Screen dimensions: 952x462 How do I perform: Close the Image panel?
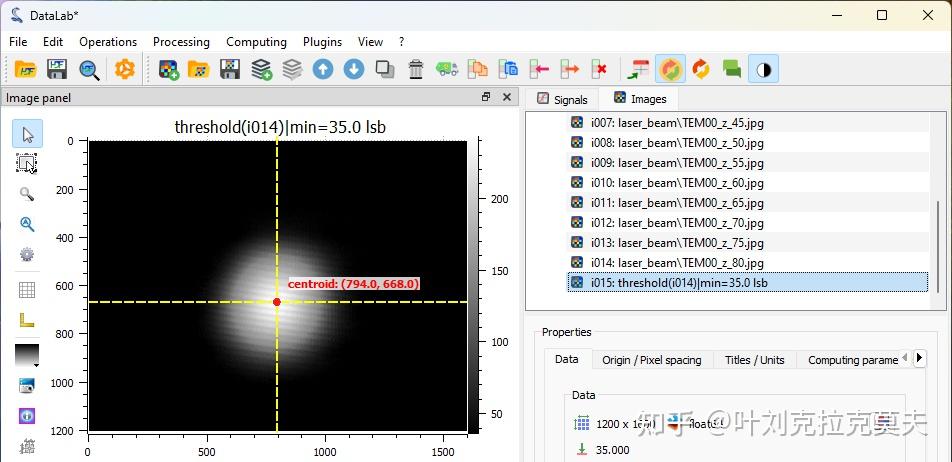point(506,97)
